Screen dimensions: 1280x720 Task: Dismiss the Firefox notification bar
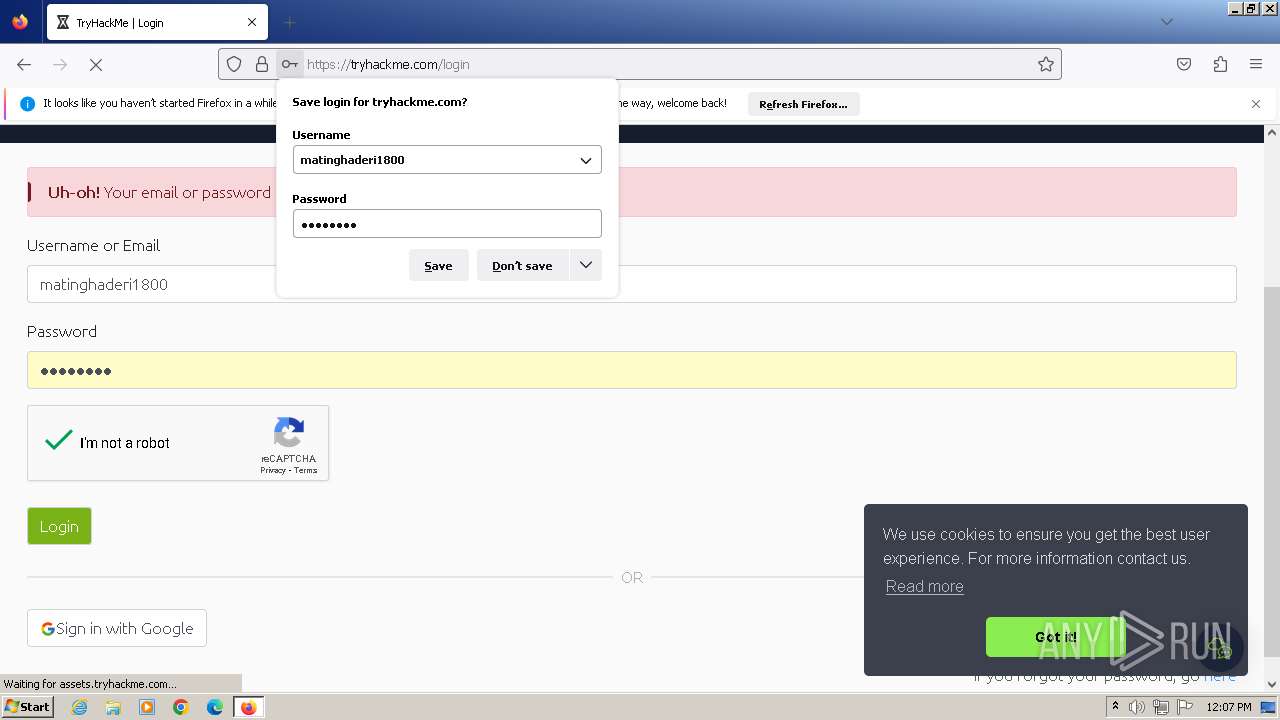pyautogui.click(x=1256, y=104)
